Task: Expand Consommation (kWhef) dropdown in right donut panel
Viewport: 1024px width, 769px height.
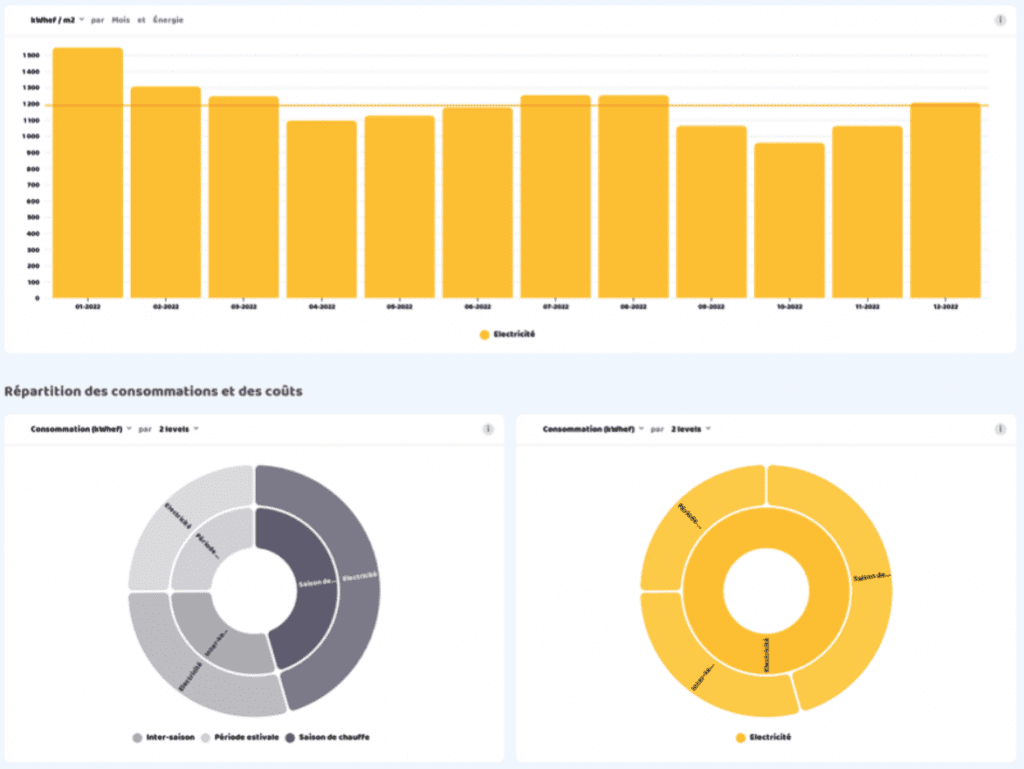Action: pos(593,429)
